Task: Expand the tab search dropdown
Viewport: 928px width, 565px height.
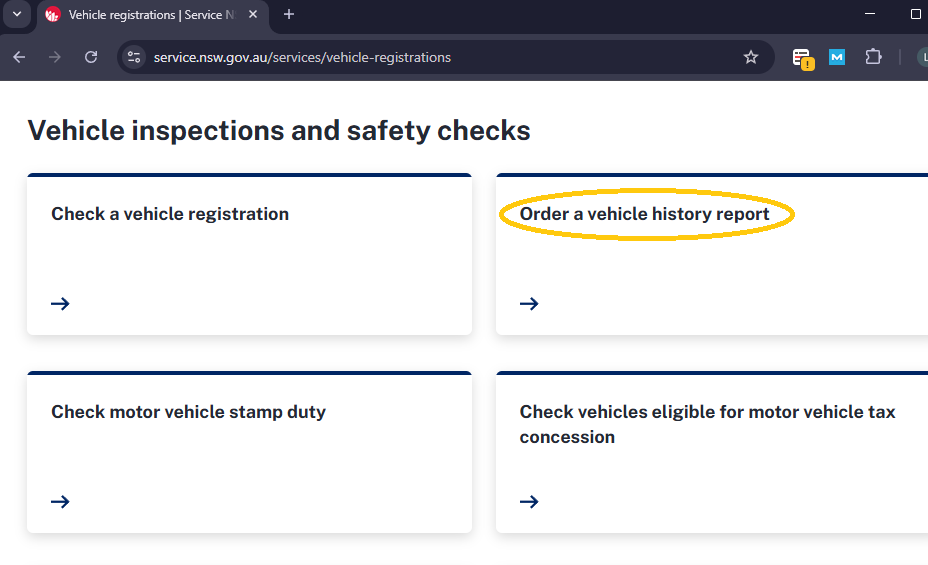Action: tap(17, 15)
